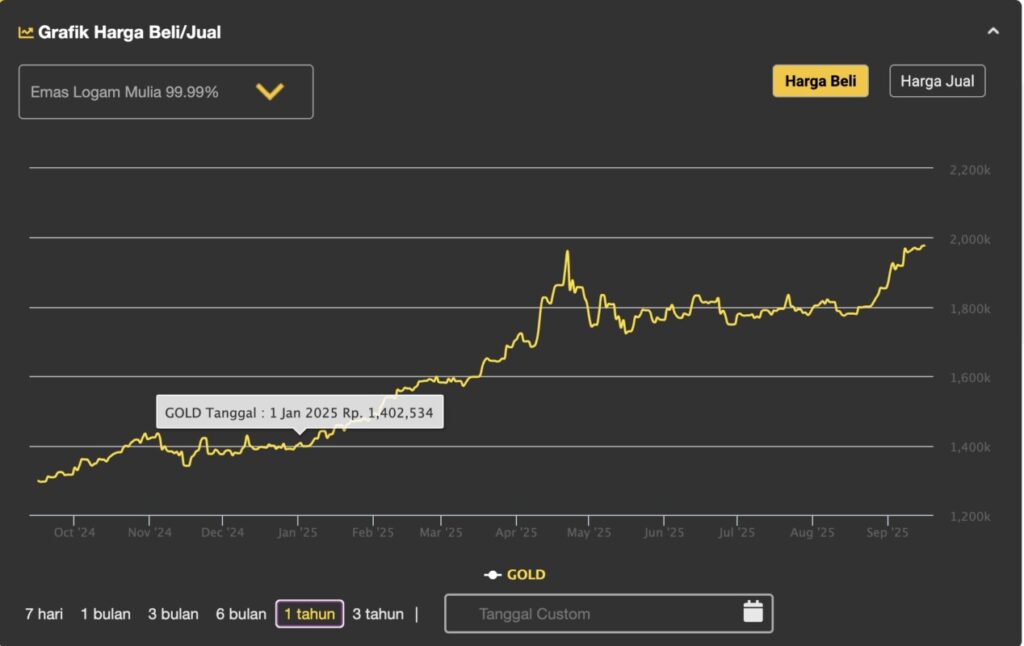This screenshot has height=646, width=1024.
Task: Click the chart icon beside Grafik Harga Beli/Jual
Action: click(26, 32)
